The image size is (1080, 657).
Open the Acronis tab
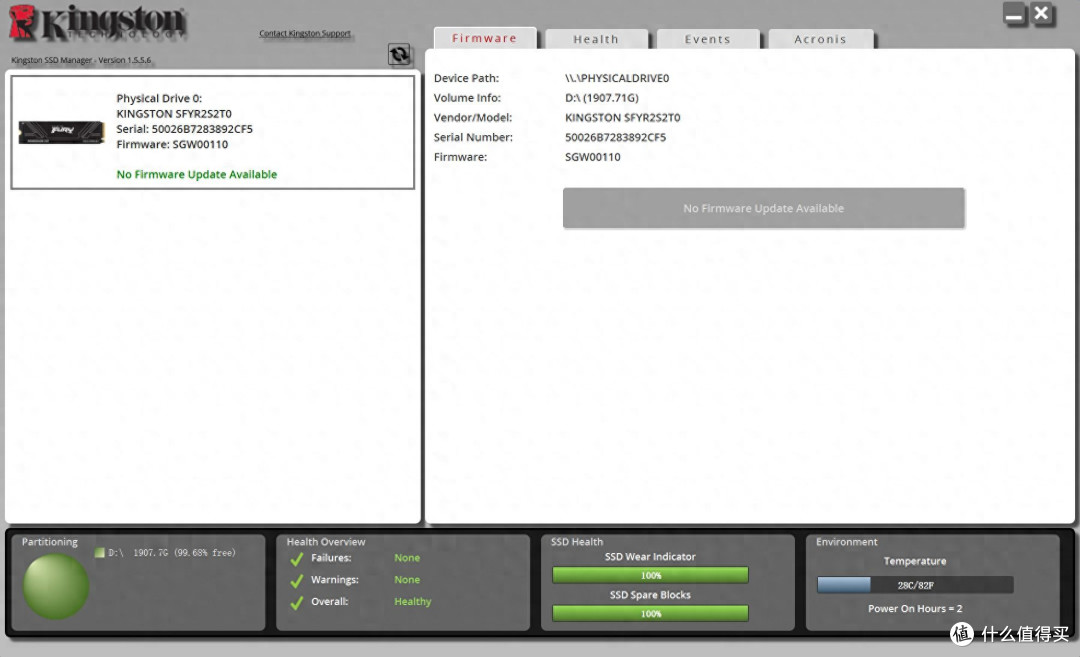point(820,39)
